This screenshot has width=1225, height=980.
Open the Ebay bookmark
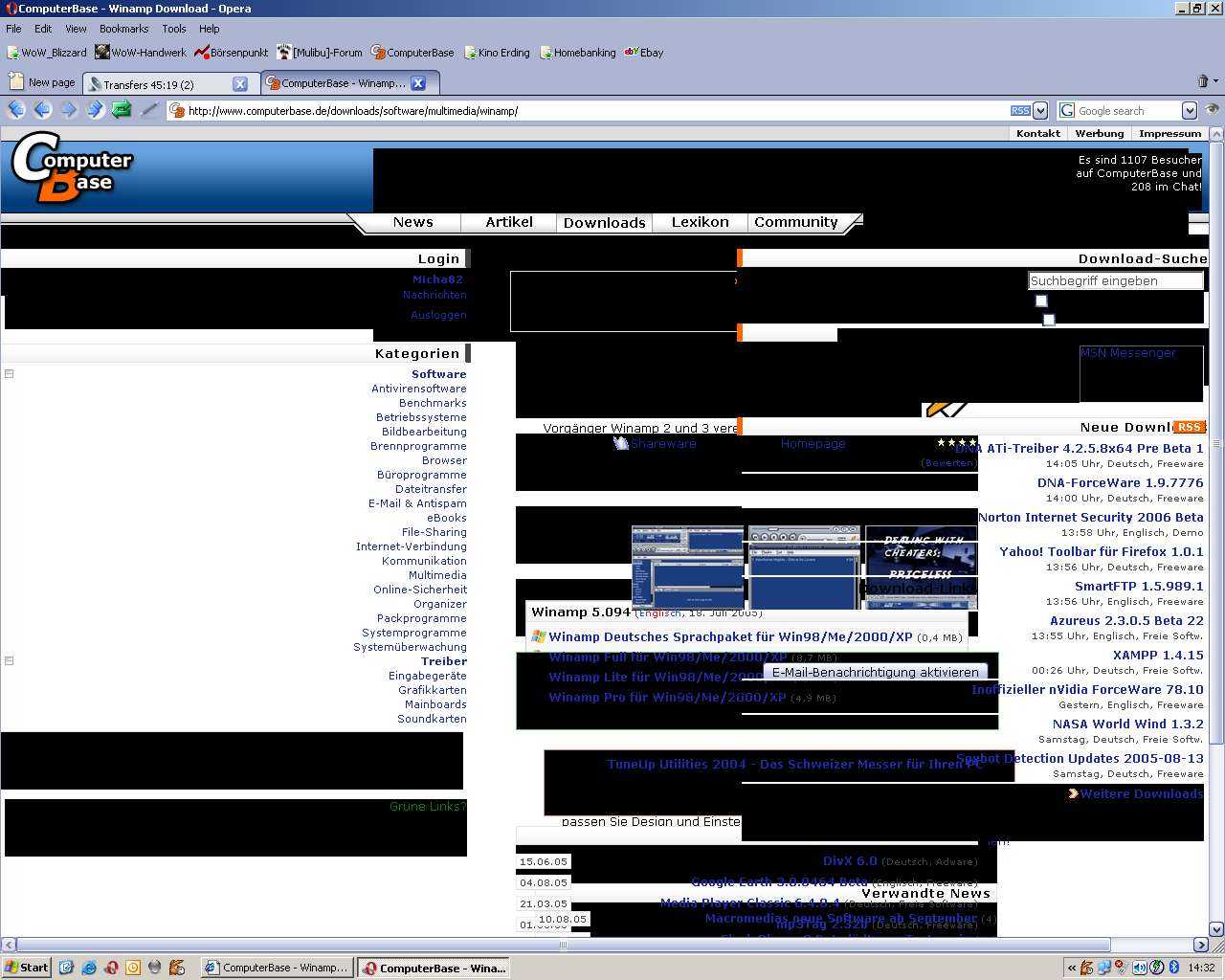644,53
